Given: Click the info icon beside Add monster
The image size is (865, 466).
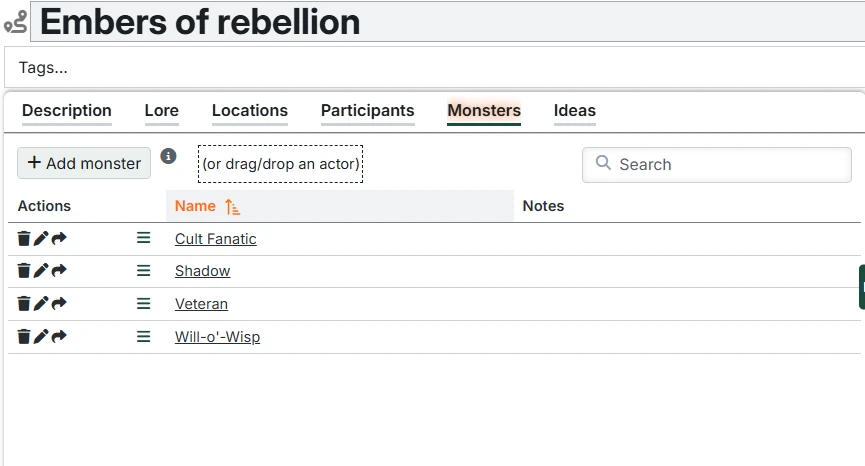Looking at the screenshot, I should [169, 156].
